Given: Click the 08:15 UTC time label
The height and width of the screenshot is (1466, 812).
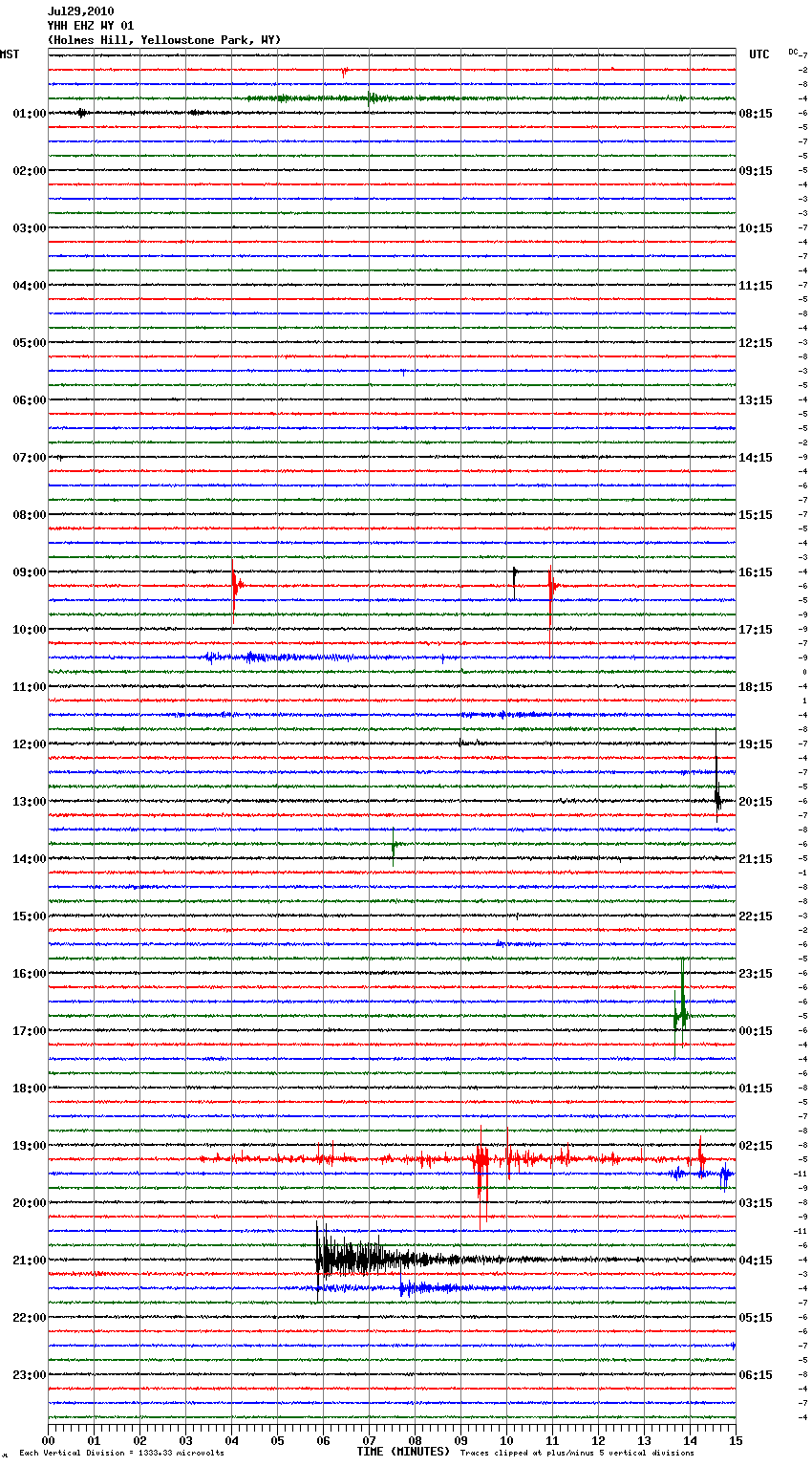Looking at the screenshot, I should pos(756,114).
